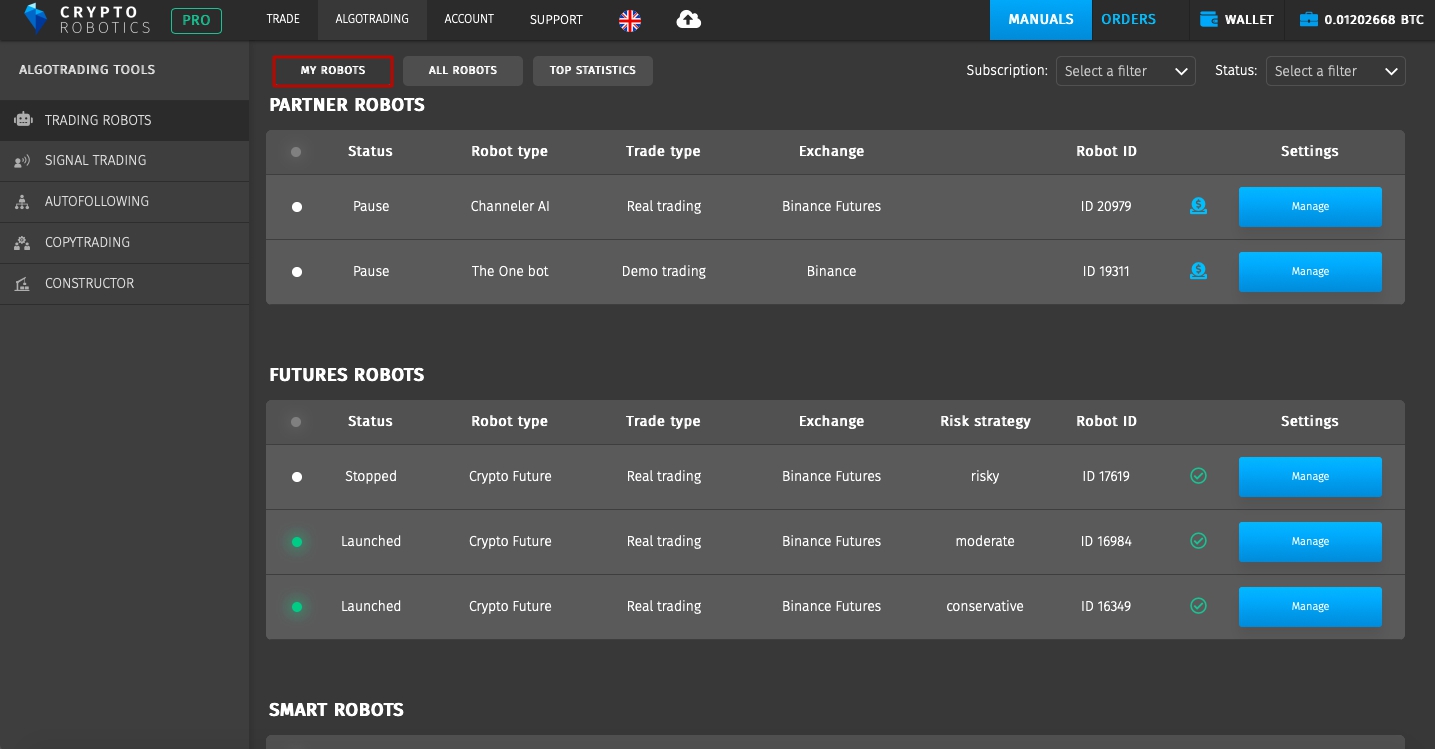Image resolution: width=1435 pixels, height=749 pixels.
Task: Click the ID 19311 cell
Action: tap(1106, 272)
